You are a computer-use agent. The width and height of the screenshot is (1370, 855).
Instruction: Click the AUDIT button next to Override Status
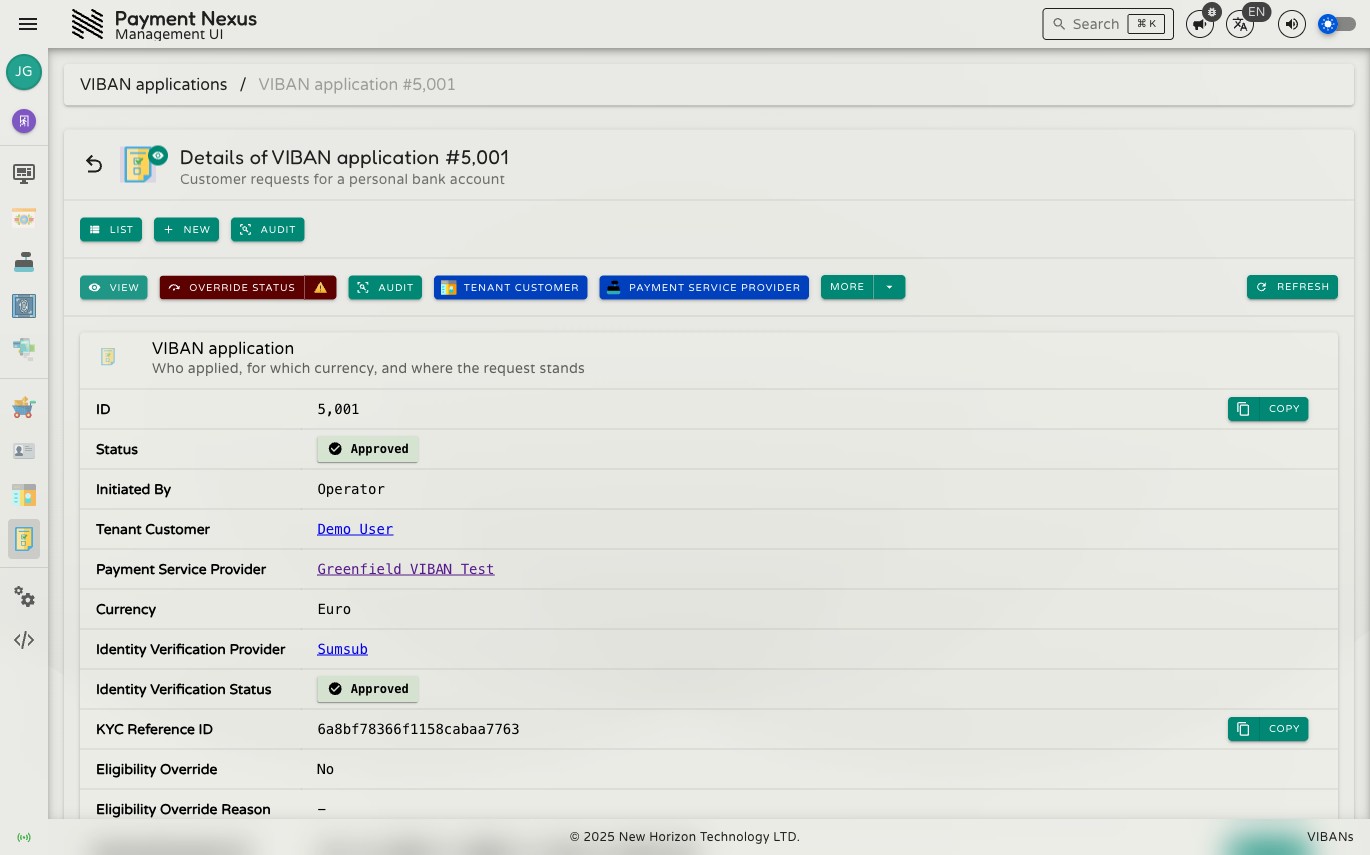(385, 287)
